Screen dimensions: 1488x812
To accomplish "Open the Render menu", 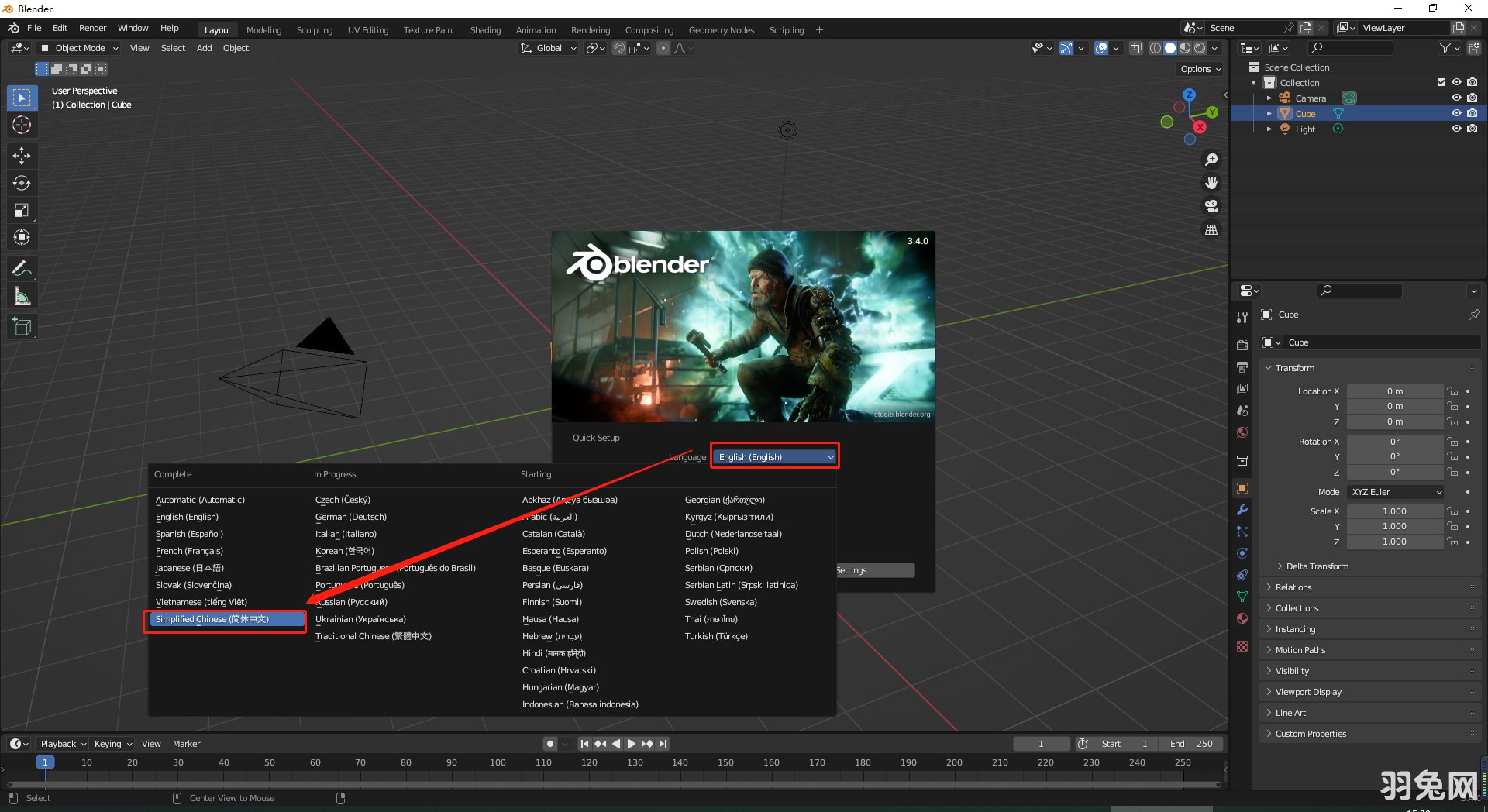I will (x=92, y=28).
